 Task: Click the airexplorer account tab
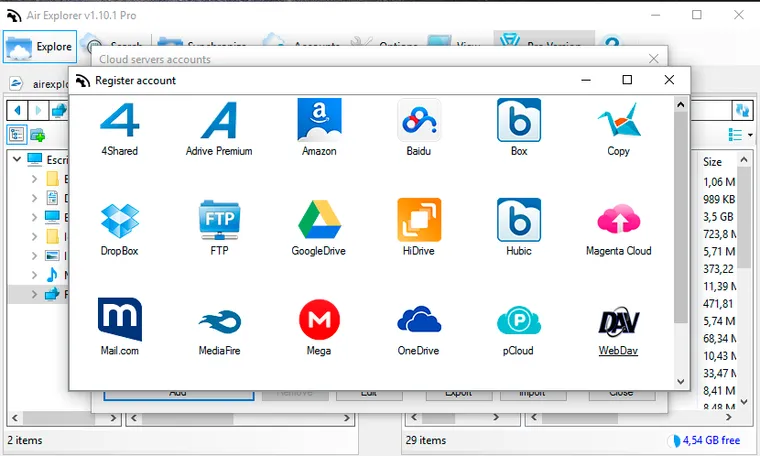(x=38, y=84)
